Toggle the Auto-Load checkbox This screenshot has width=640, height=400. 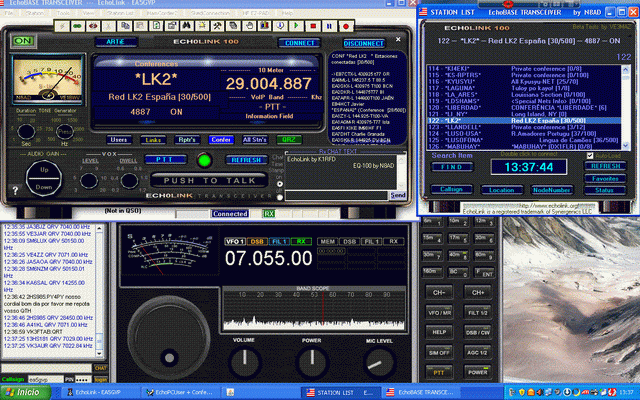tap(590, 156)
